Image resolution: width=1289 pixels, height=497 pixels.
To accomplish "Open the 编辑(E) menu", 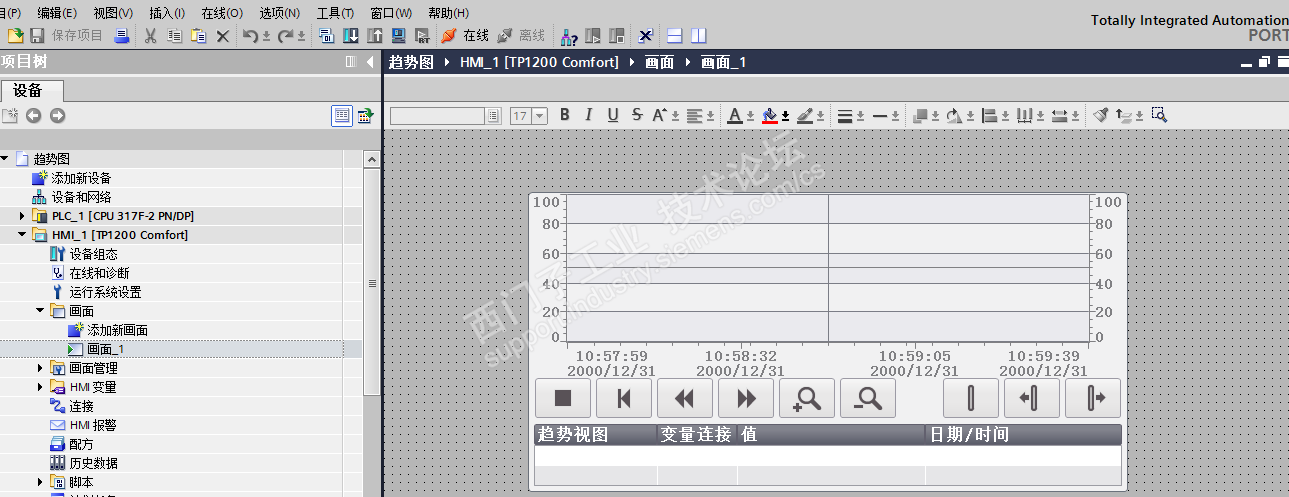I will click(57, 13).
